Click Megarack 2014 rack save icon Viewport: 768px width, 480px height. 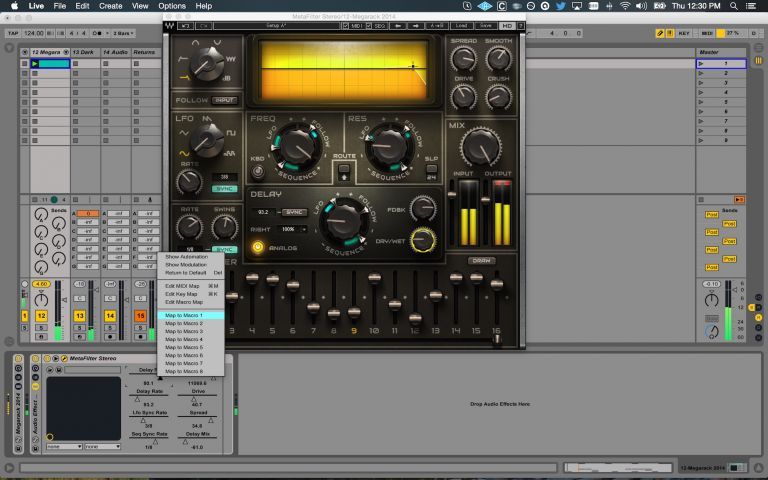[18, 448]
